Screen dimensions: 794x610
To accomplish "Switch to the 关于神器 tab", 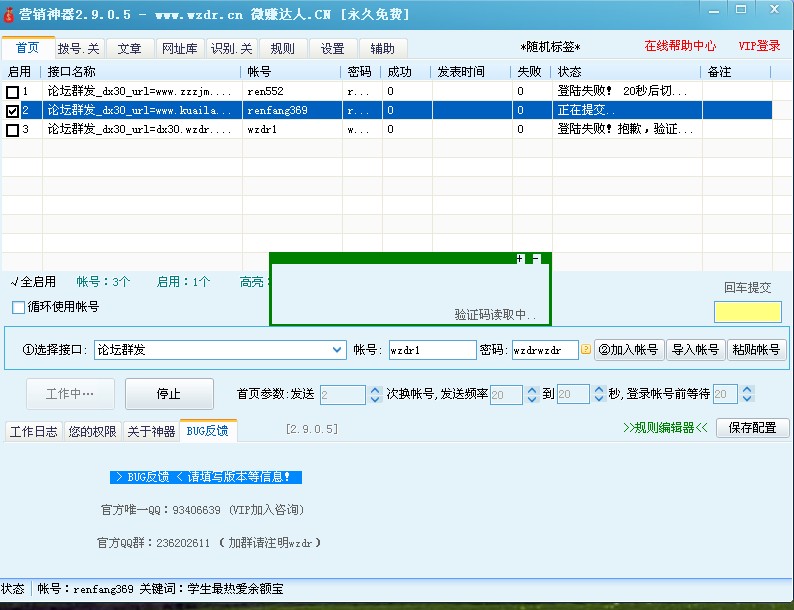I will (x=151, y=432).
